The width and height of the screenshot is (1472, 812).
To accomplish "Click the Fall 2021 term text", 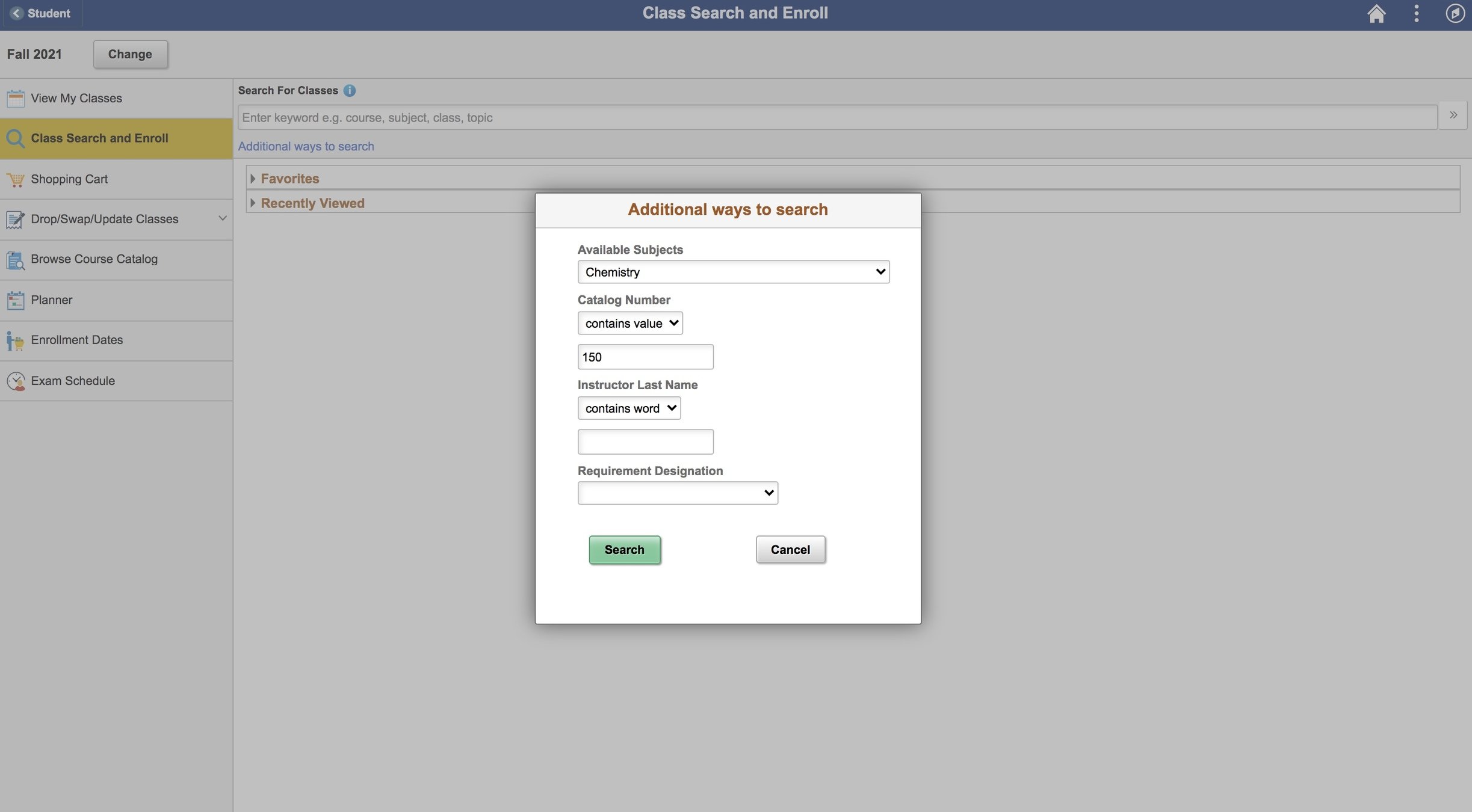I will [34, 54].
